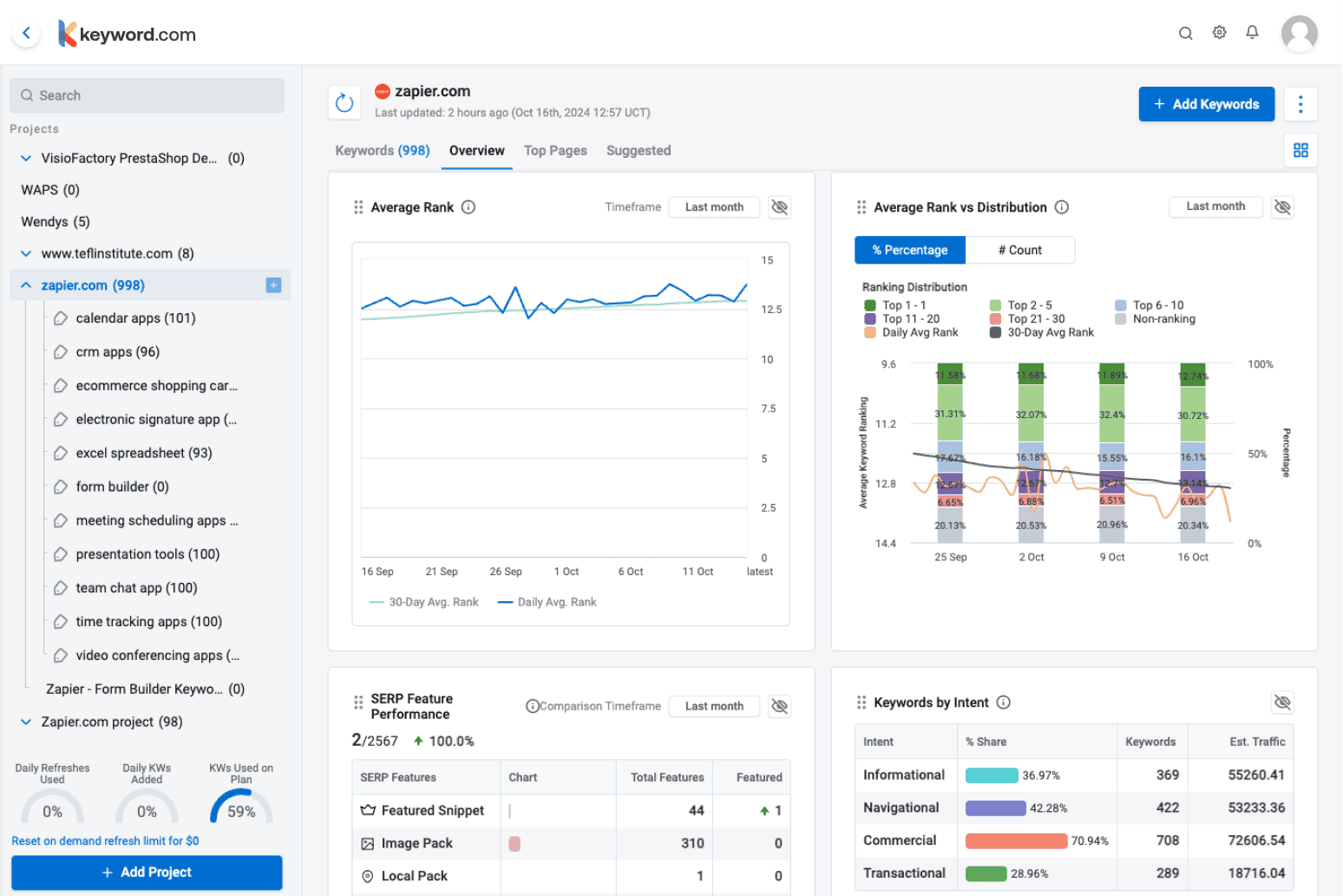This screenshot has height=896, width=1343.
Task: Hide the Average Rank widget
Action: tap(779, 207)
